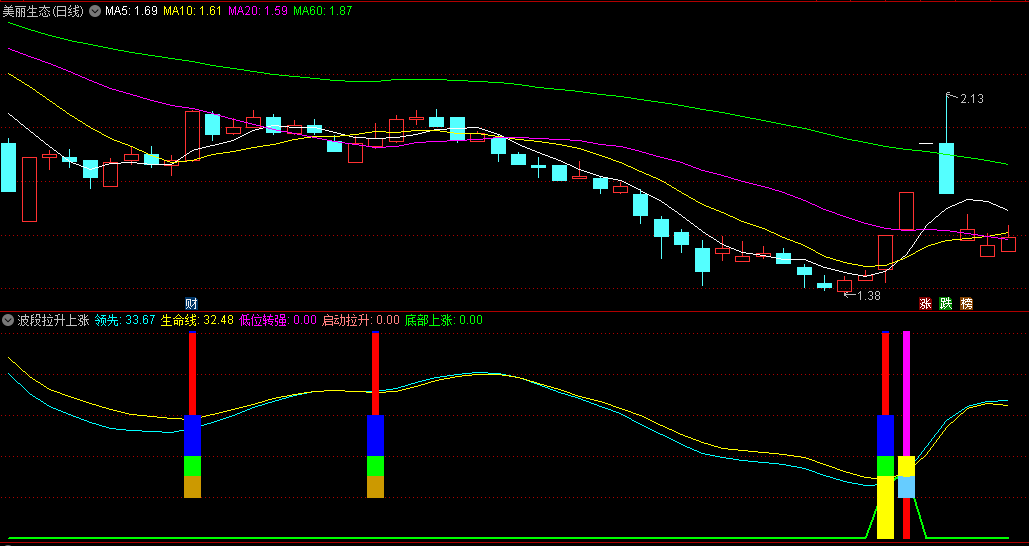Click the light blue block under magenta bar
This screenshot has width=1029, height=546.
click(906, 487)
